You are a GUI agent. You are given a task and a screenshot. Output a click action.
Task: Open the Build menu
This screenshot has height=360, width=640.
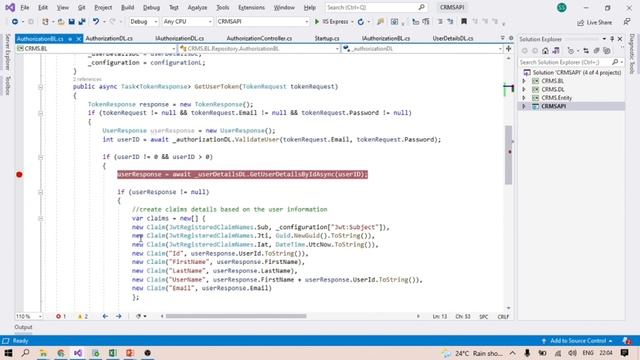(127, 7)
